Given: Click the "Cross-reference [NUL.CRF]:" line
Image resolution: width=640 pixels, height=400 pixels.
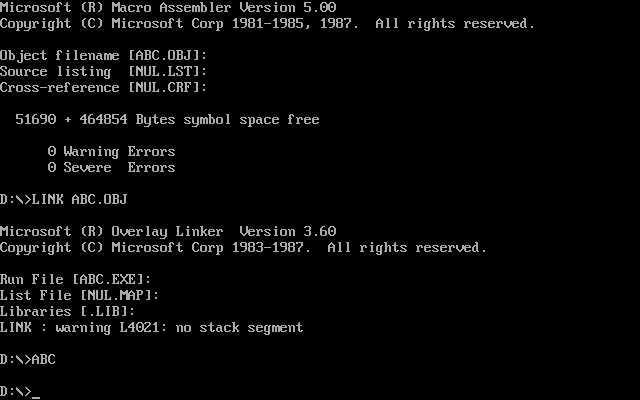Looking at the screenshot, I should tap(104, 88).
